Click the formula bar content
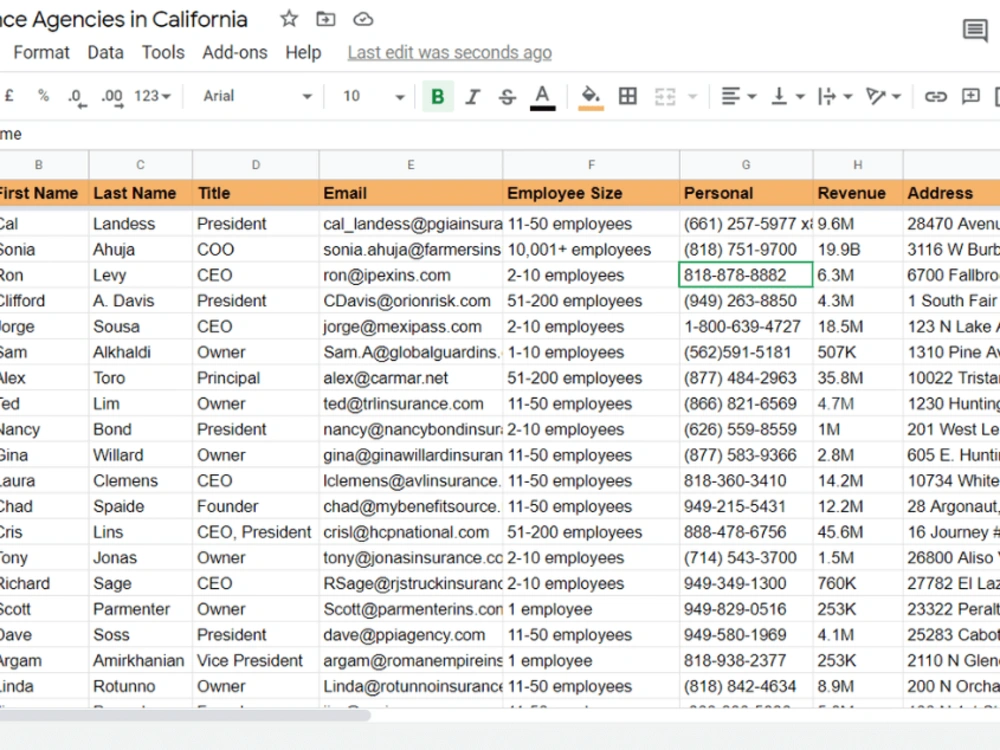The image size is (1000, 750). click(500, 134)
